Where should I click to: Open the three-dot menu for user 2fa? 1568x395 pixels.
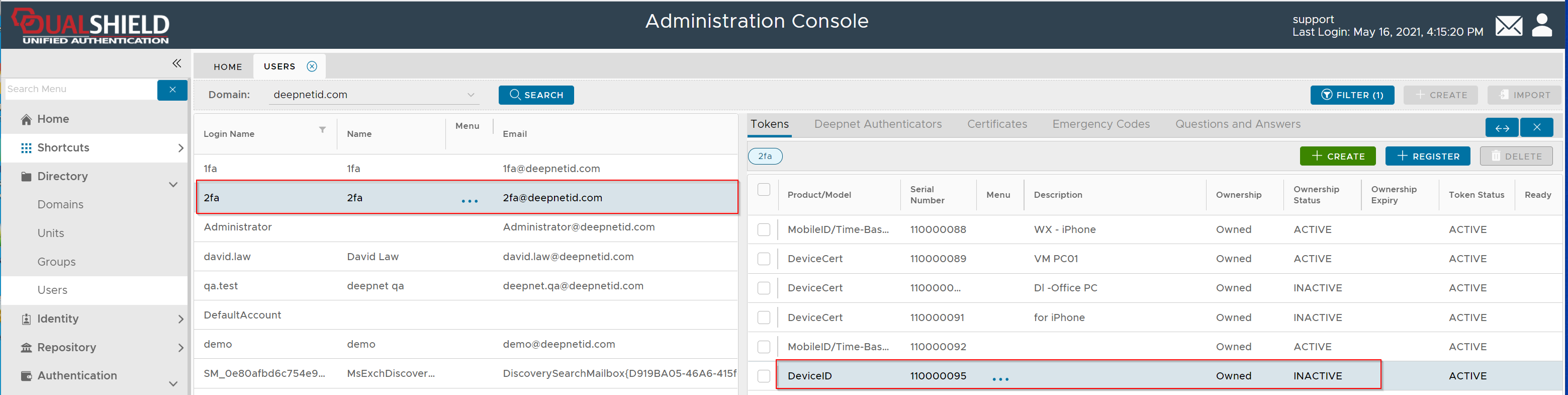(x=470, y=201)
